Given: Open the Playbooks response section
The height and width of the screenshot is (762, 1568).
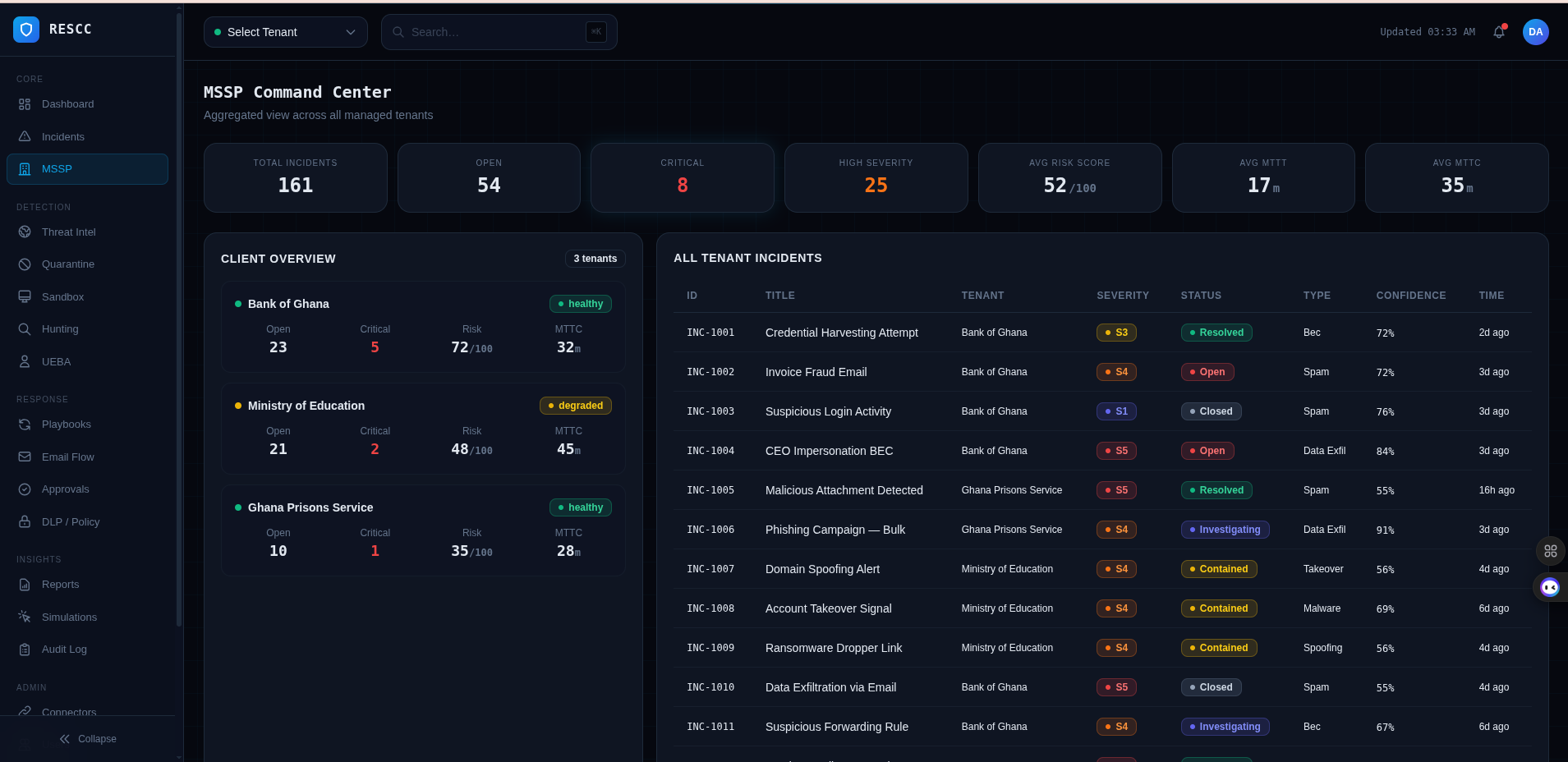Looking at the screenshot, I should pos(66,424).
